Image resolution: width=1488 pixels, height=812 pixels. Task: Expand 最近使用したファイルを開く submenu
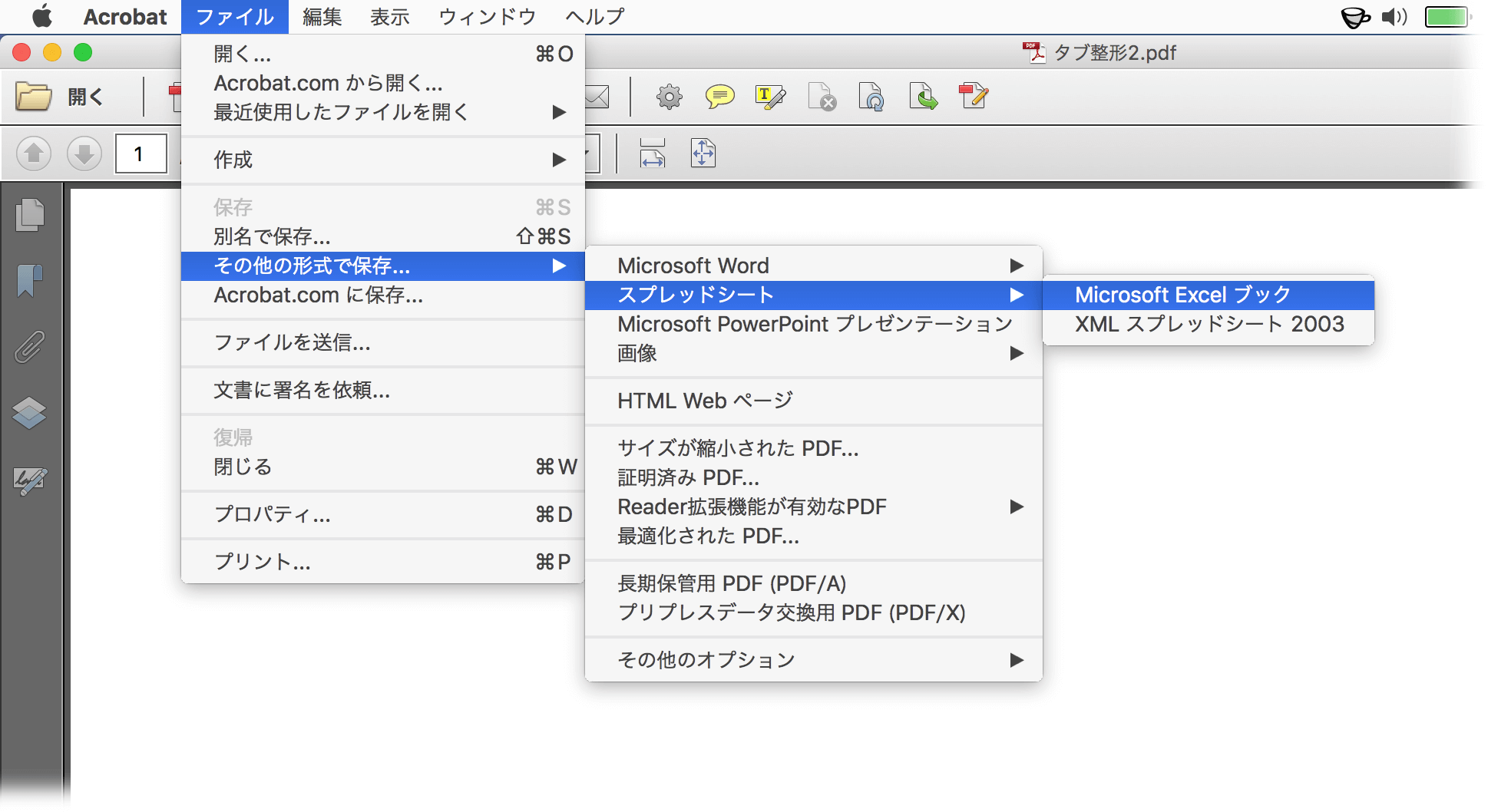[382, 112]
